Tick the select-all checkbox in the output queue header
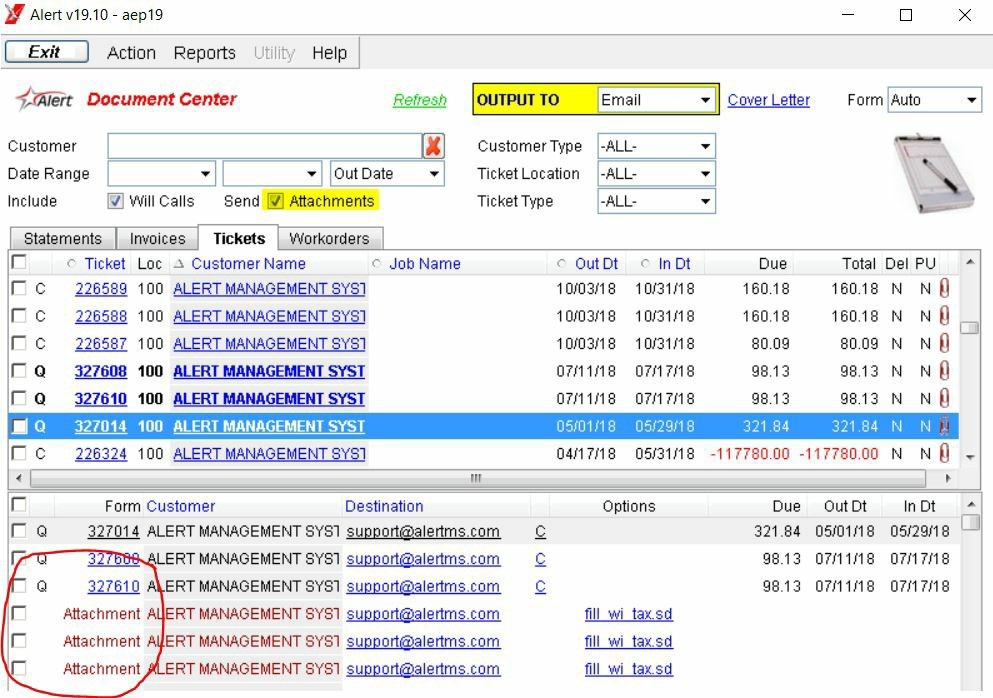The height and width of the screenshot is (698, 993). [x=19, y=505]
